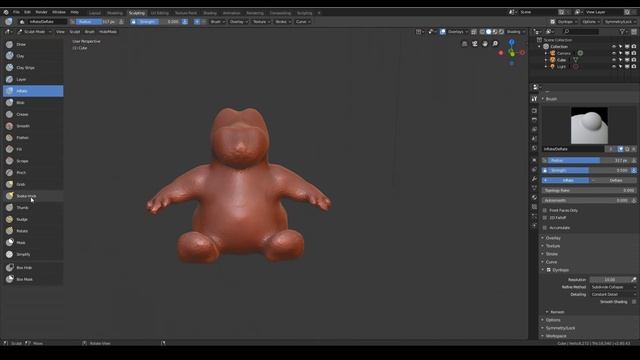Select the Pinch brush tool
640x360 pixels.
click(x=33, y=173)
